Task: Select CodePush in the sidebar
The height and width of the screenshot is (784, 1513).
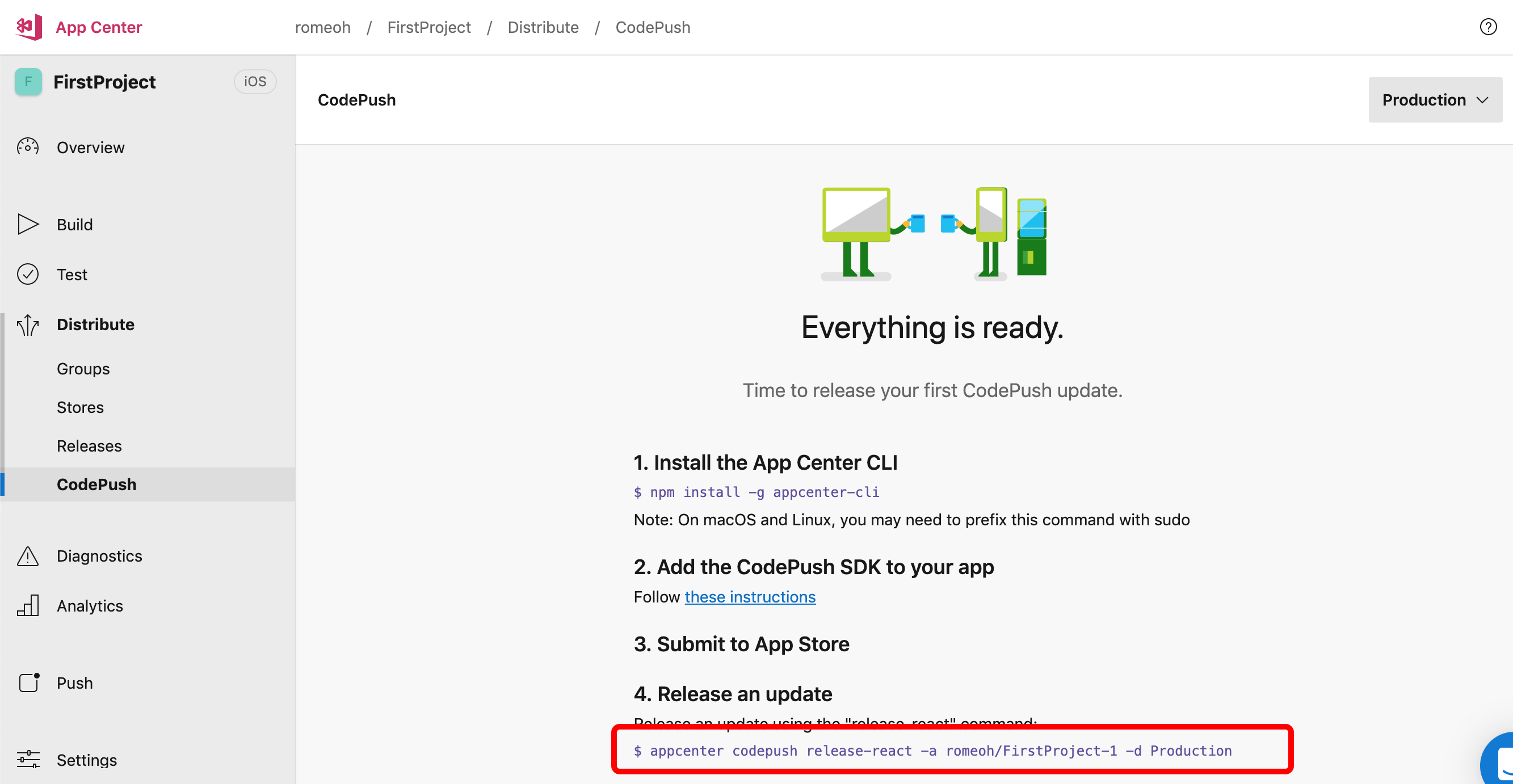Action: [96, 484]
